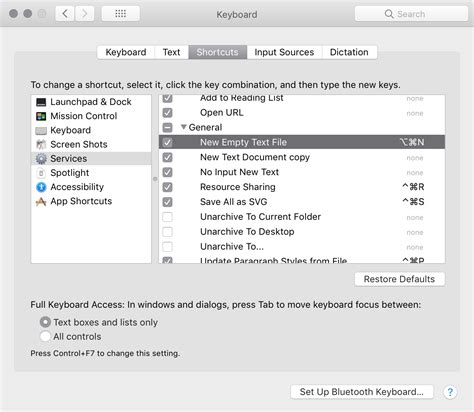Switch to the Input Sources tab
Image resolution: width=474 pixels, height=412 pixels.
284,52
